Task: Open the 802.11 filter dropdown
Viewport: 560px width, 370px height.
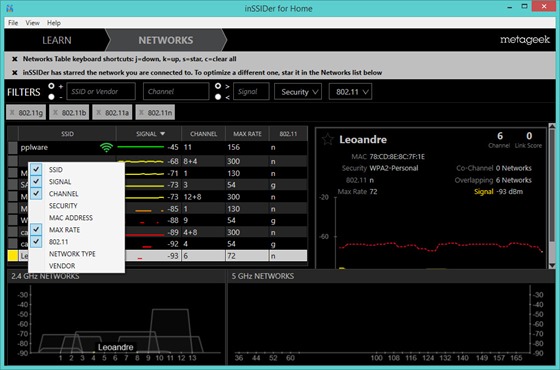Action: (x=350, y=92)
